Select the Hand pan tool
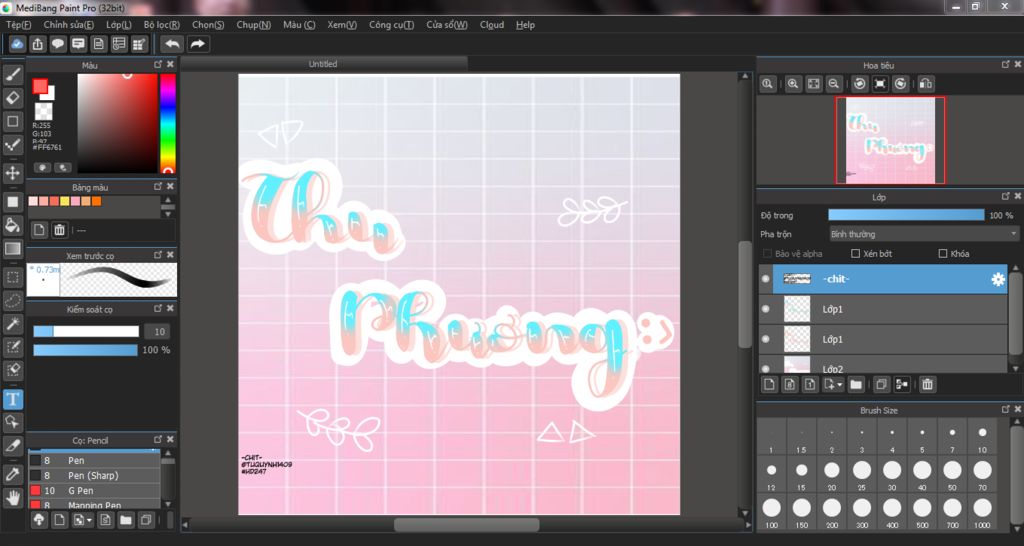The image size is (1024, 546). pos(12,498)
